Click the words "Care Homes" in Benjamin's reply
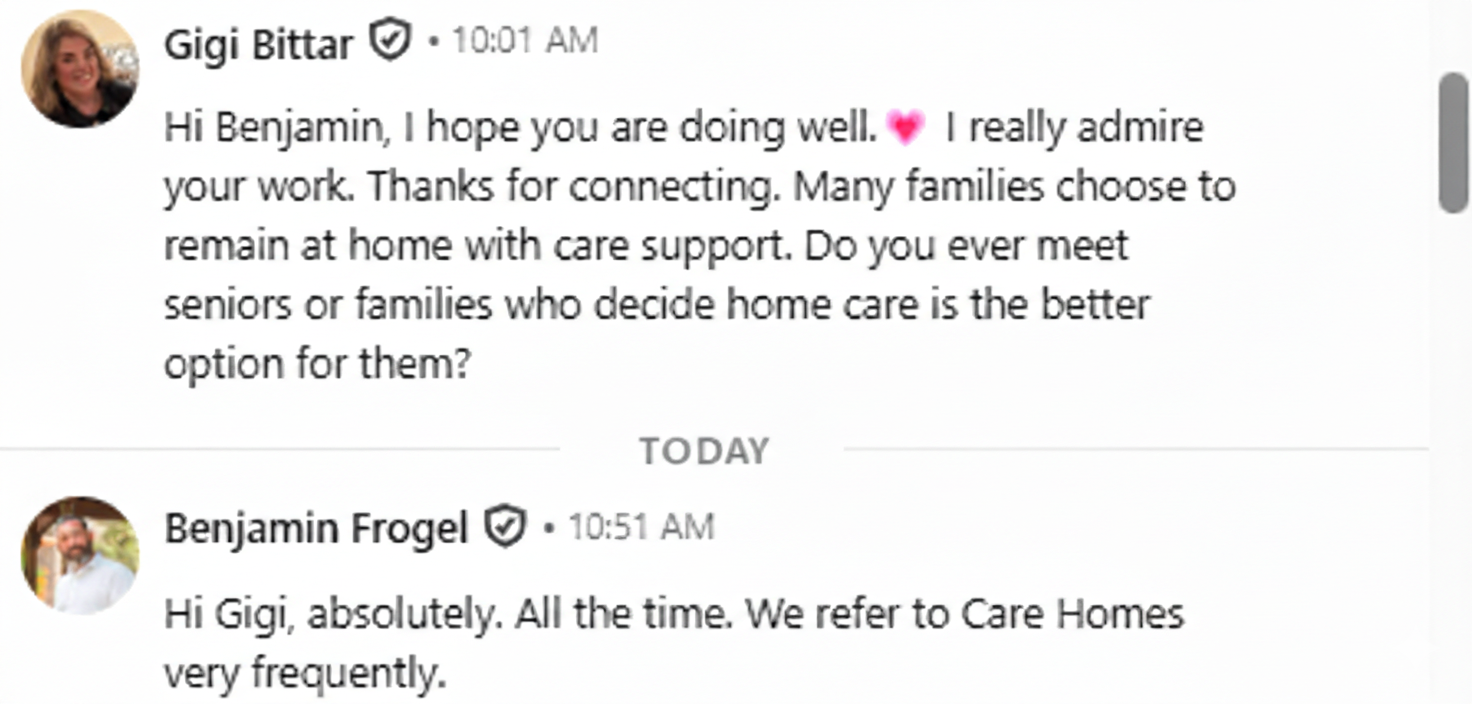The image size is (1472, 704). [x=1072, y=614]
